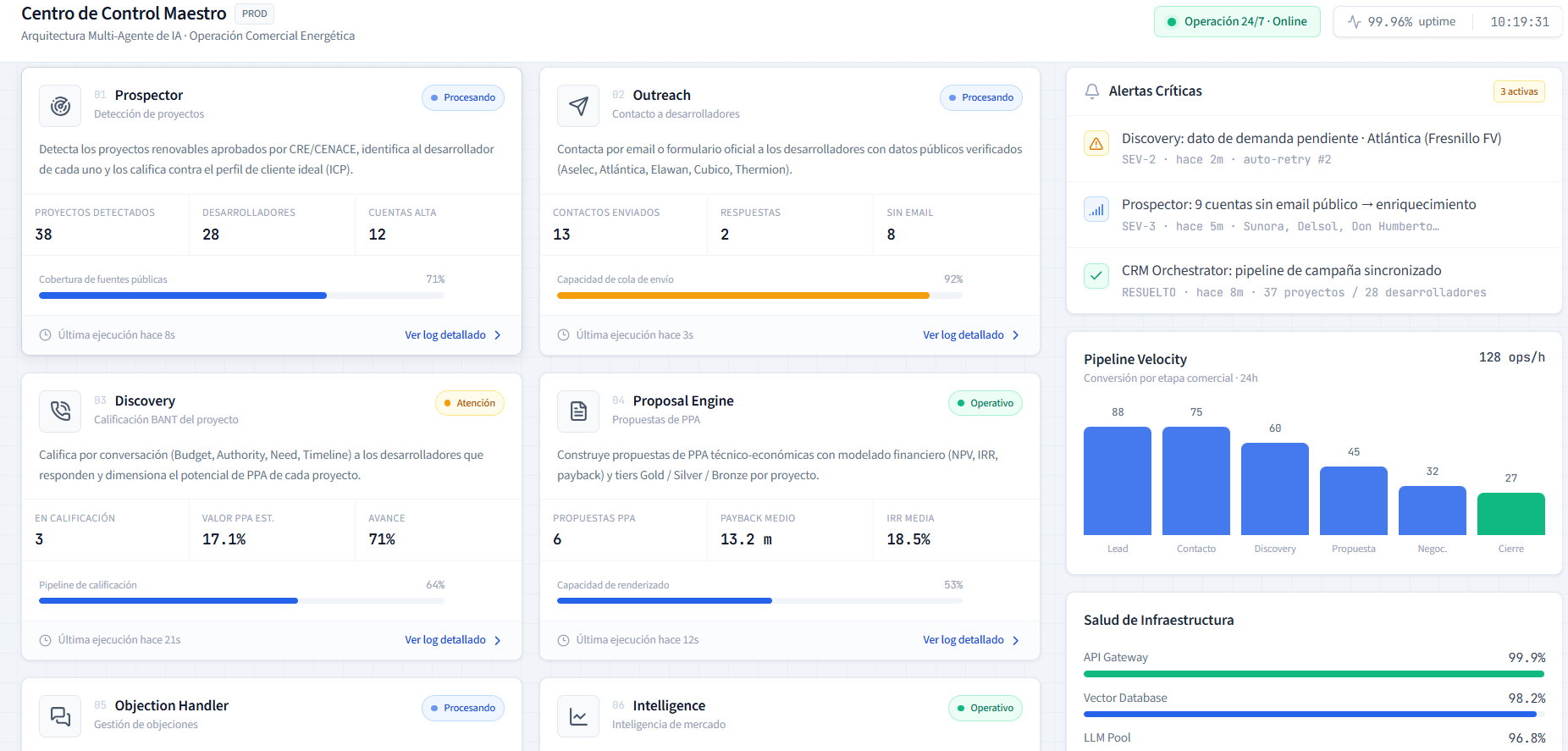The height and width of the screenshot is (751, 1568).
Task: Click the Objection Handler chat bubbles icon
Action: click(60, 716)
